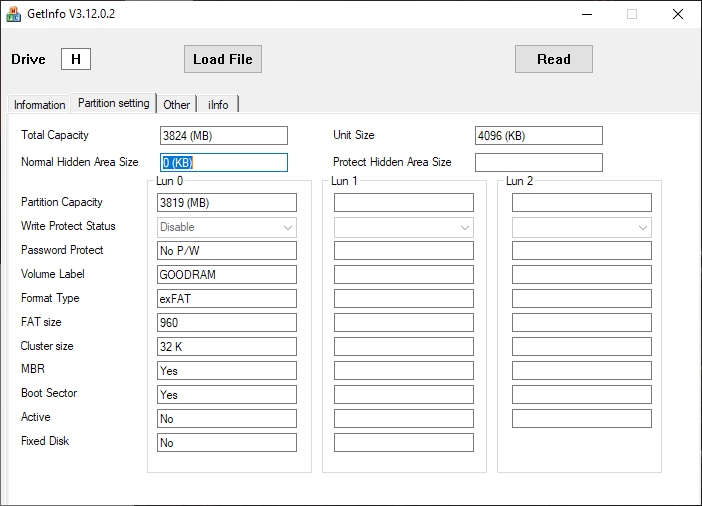Click the Read button
This screenshot has width=702, height=506.
tap(553, 59)
